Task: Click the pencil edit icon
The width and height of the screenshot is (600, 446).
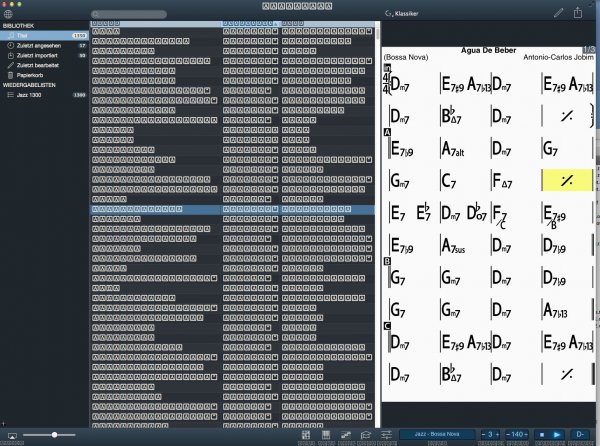Action: tap(559, 12)
